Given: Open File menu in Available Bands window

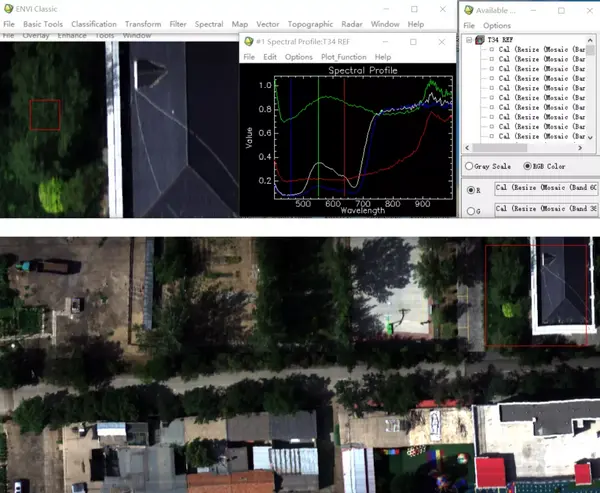Looking at the screenshot, I should (x=469, y=26).
